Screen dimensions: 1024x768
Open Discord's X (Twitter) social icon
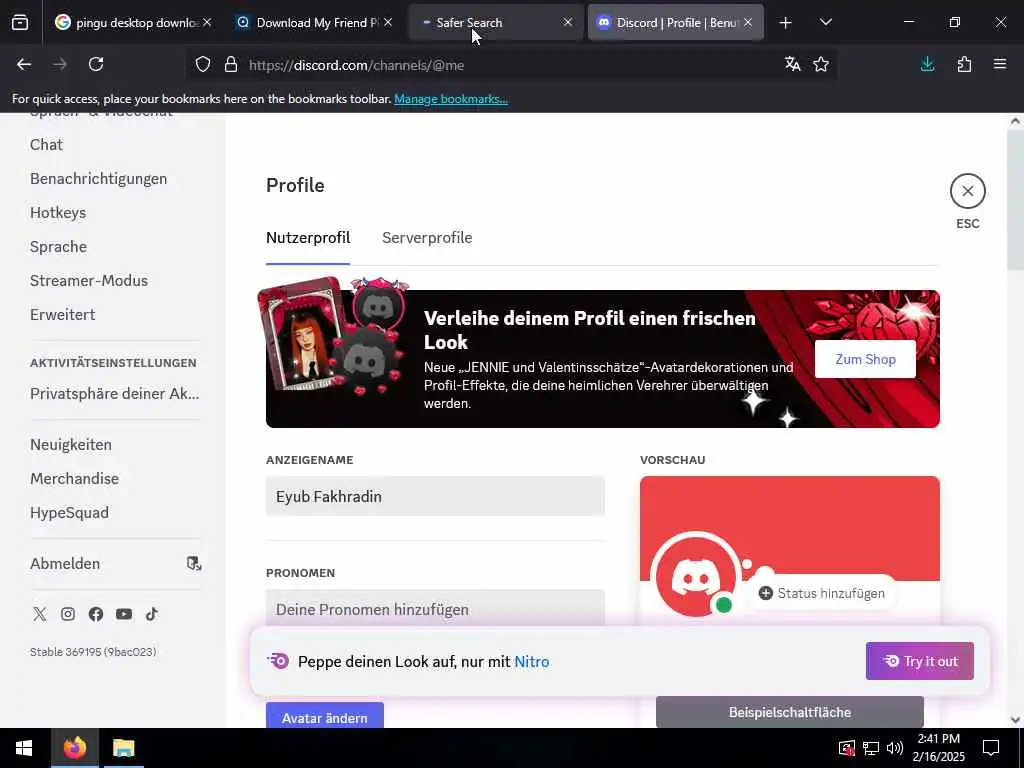click(x=40, y=614)
